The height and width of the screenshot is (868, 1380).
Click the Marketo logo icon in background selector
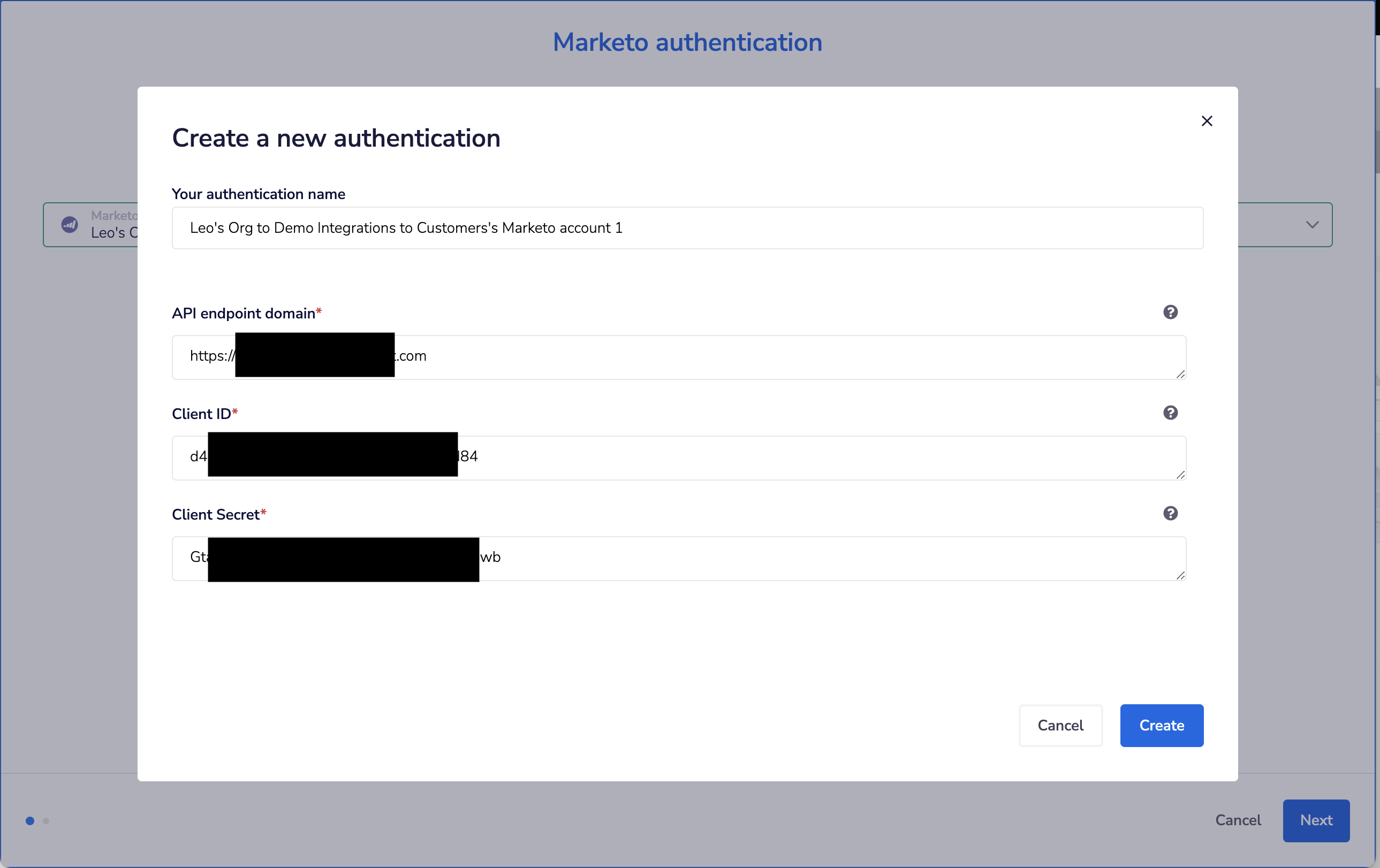click(70, 225)
